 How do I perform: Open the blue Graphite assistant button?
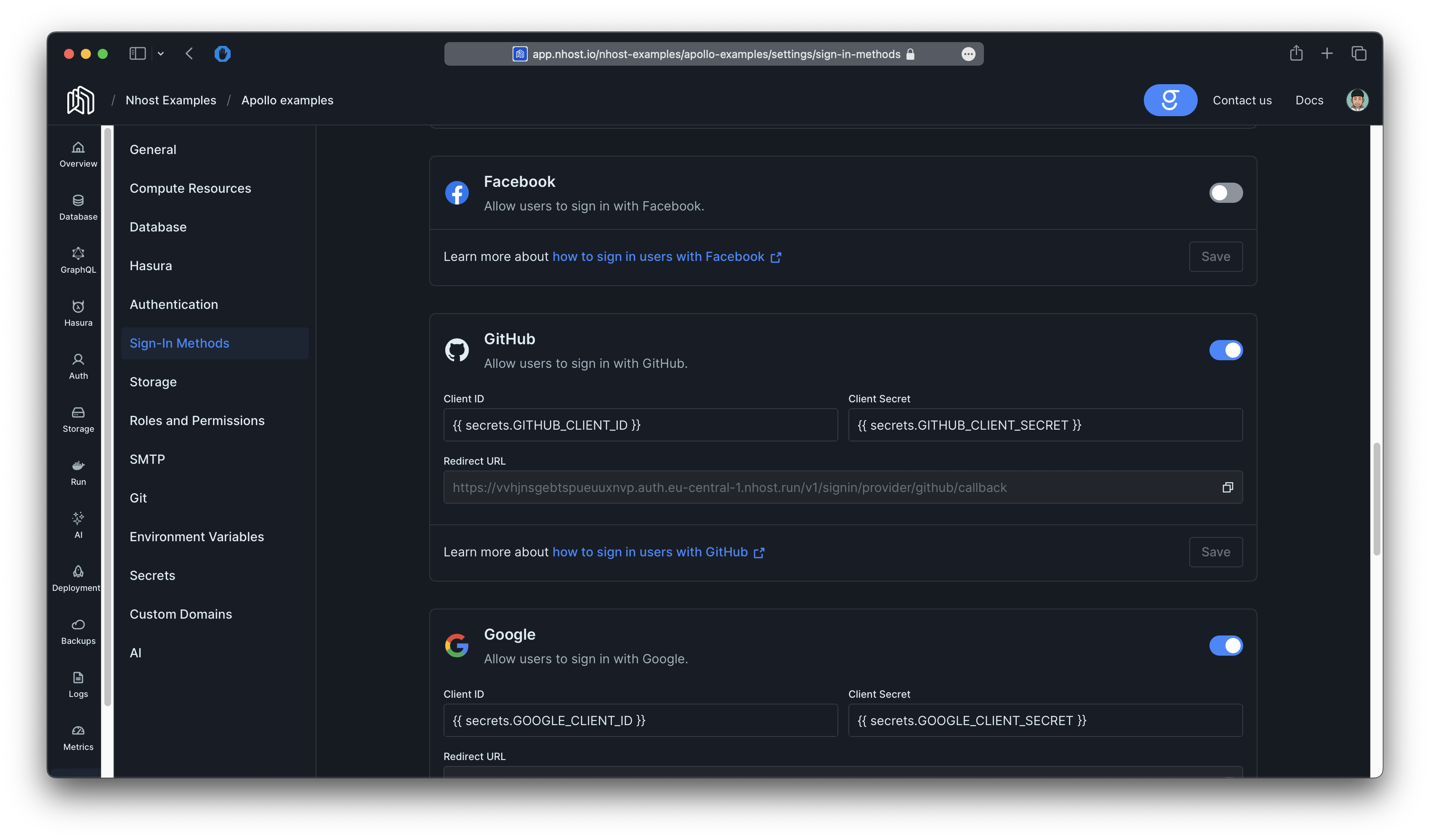point(1170,100)
